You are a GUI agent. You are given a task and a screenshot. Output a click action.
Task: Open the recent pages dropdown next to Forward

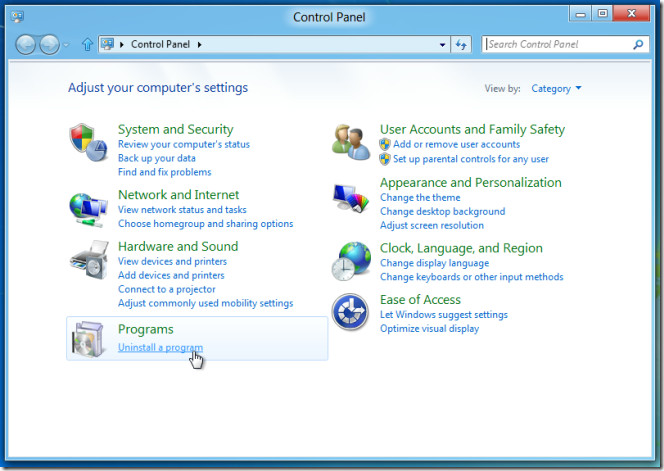[66, 44]
